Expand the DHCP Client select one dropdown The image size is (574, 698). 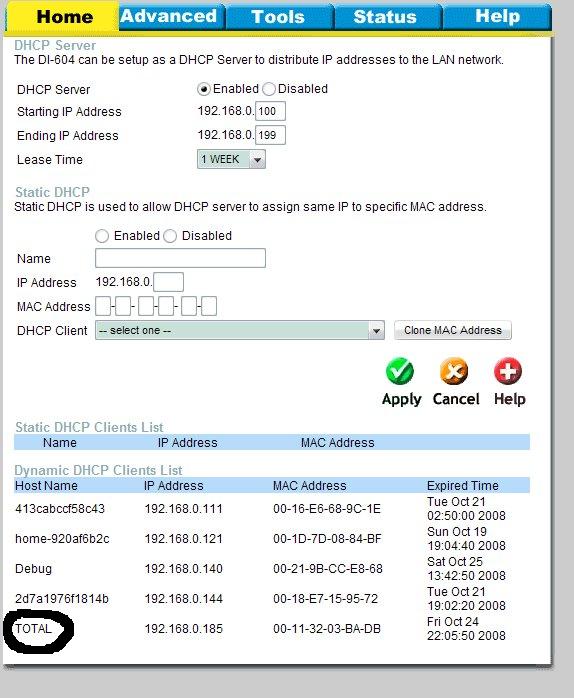coord(240,330)
